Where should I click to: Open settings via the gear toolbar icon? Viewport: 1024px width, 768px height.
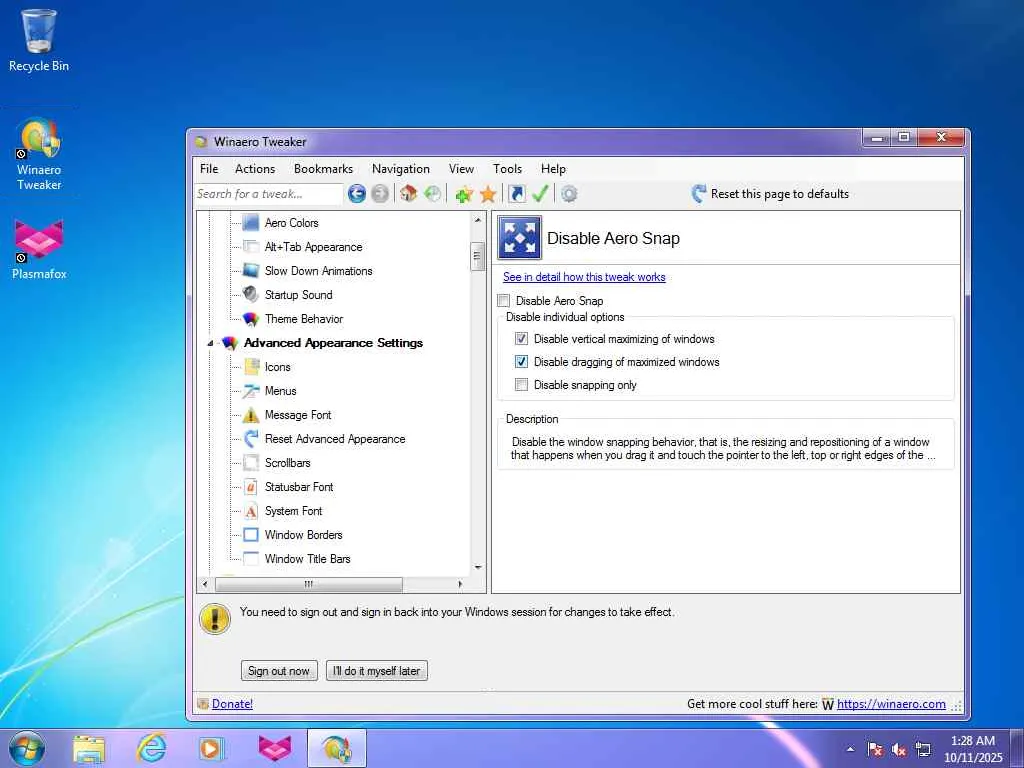click(x=569, y=194)
